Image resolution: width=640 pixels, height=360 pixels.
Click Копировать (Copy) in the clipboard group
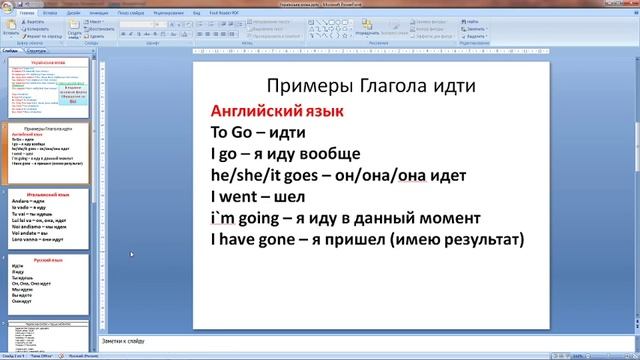click(x=35, y=29)
